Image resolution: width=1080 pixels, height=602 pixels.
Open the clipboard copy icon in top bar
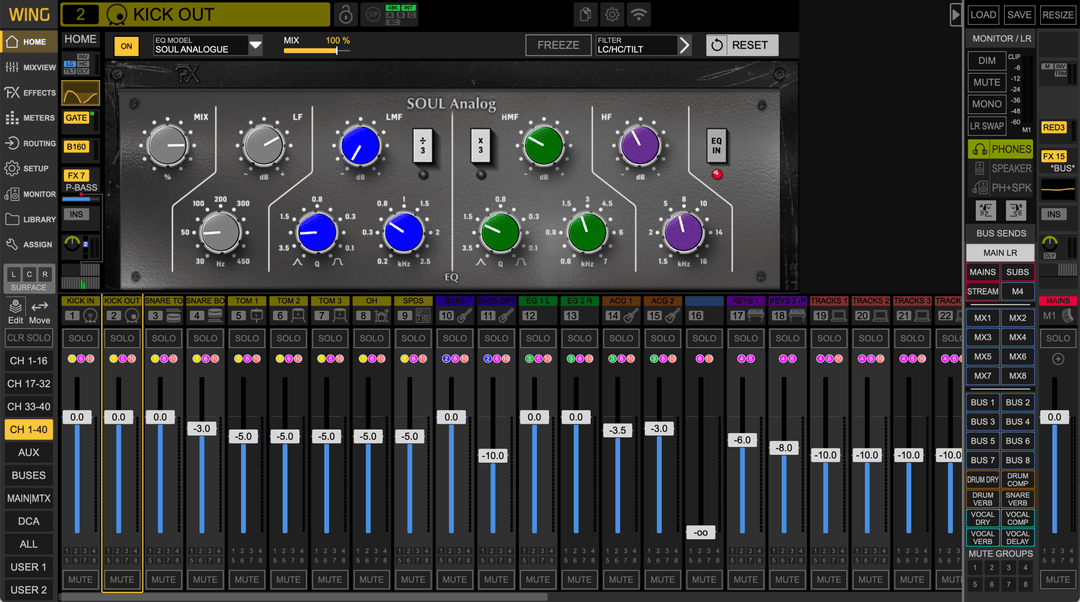(x=585, y=14)
